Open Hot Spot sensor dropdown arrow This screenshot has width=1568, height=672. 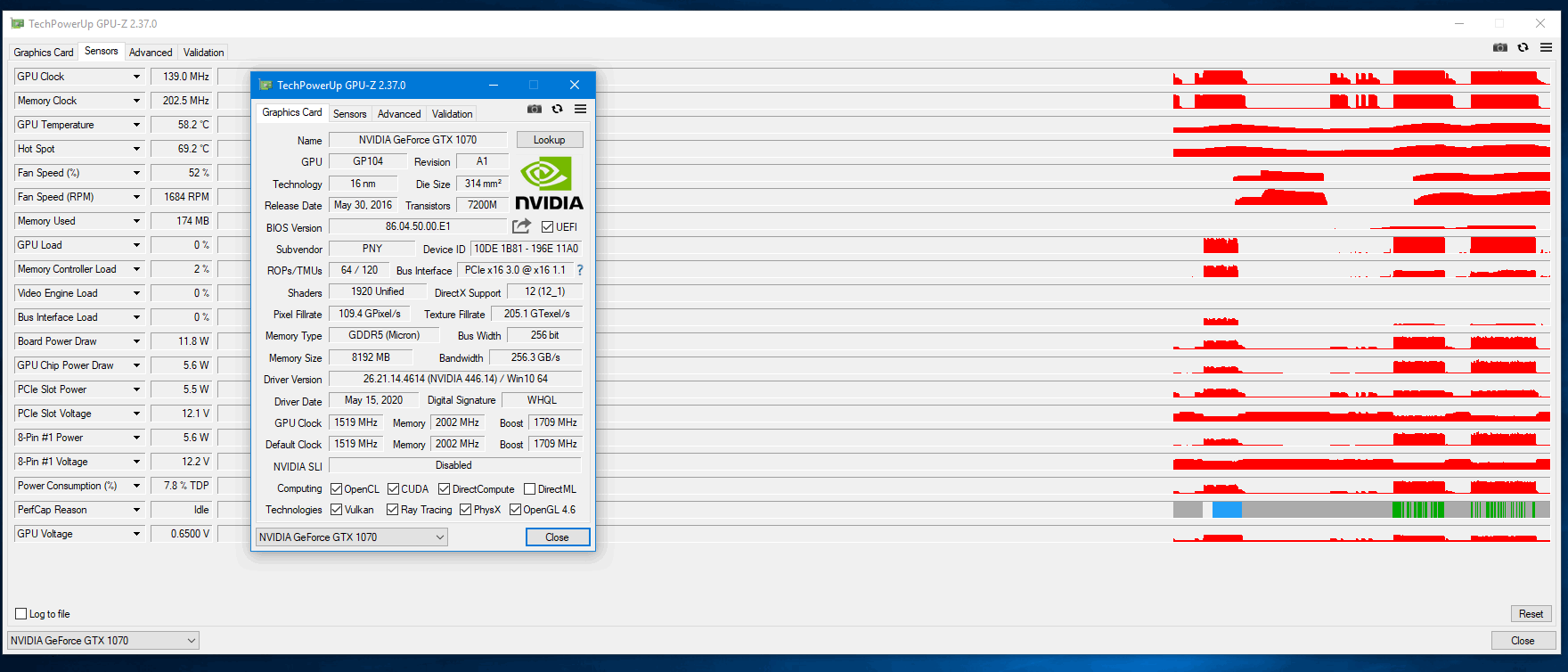point(136,149)
